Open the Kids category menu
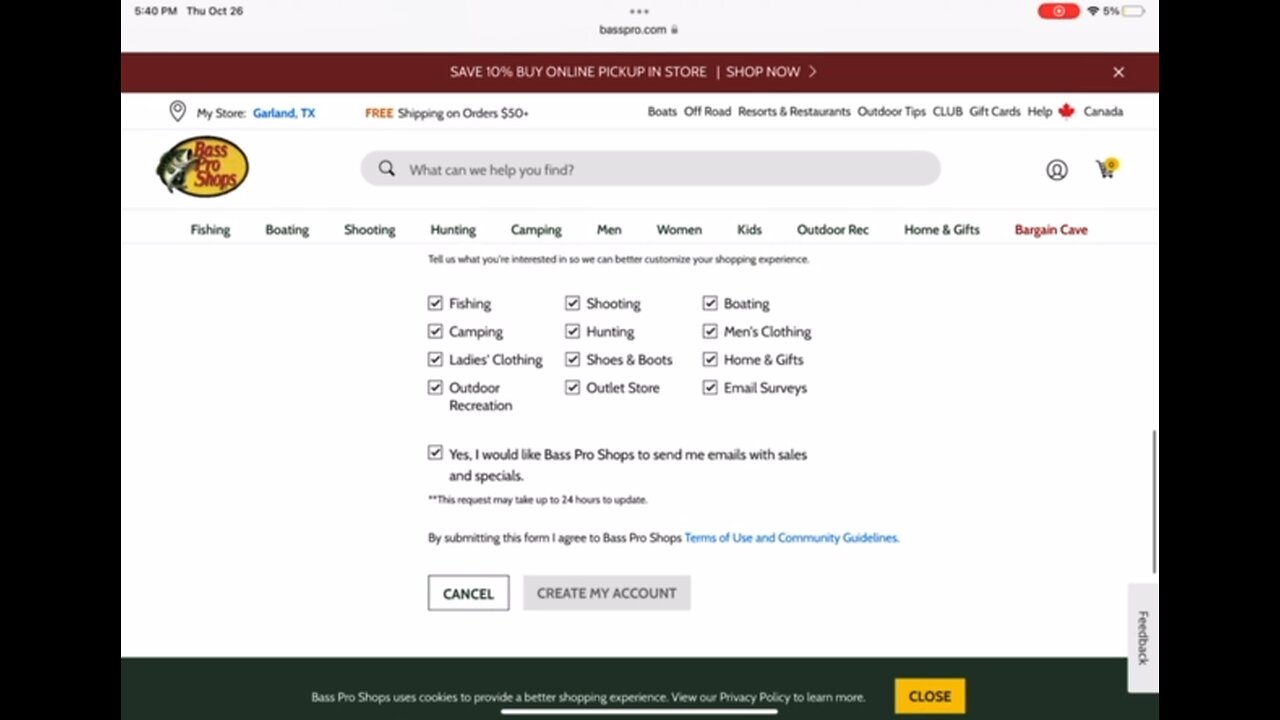 point(749,230)
